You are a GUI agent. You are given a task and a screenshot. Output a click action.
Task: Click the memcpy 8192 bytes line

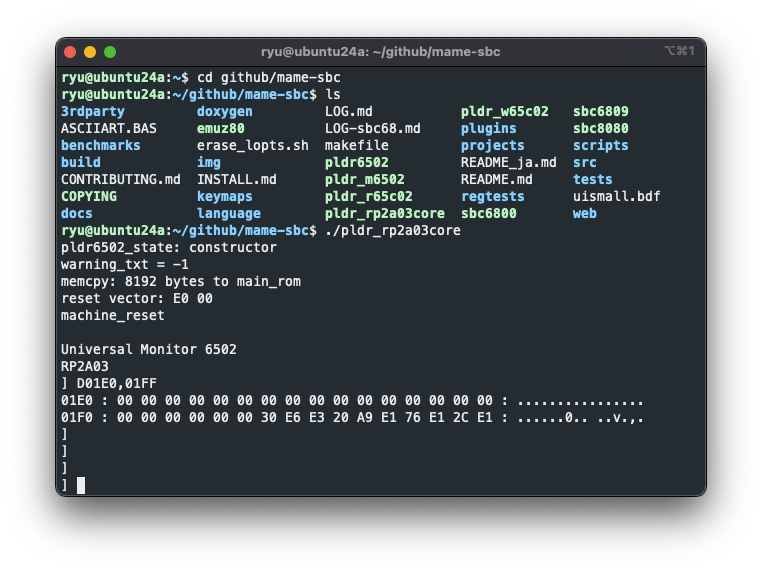[181, 281]
